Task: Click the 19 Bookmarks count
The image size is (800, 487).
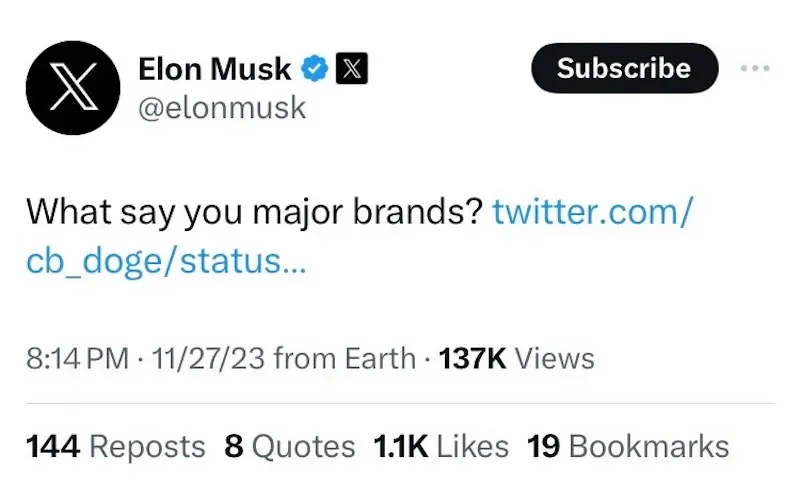Action: click(628, 446)
